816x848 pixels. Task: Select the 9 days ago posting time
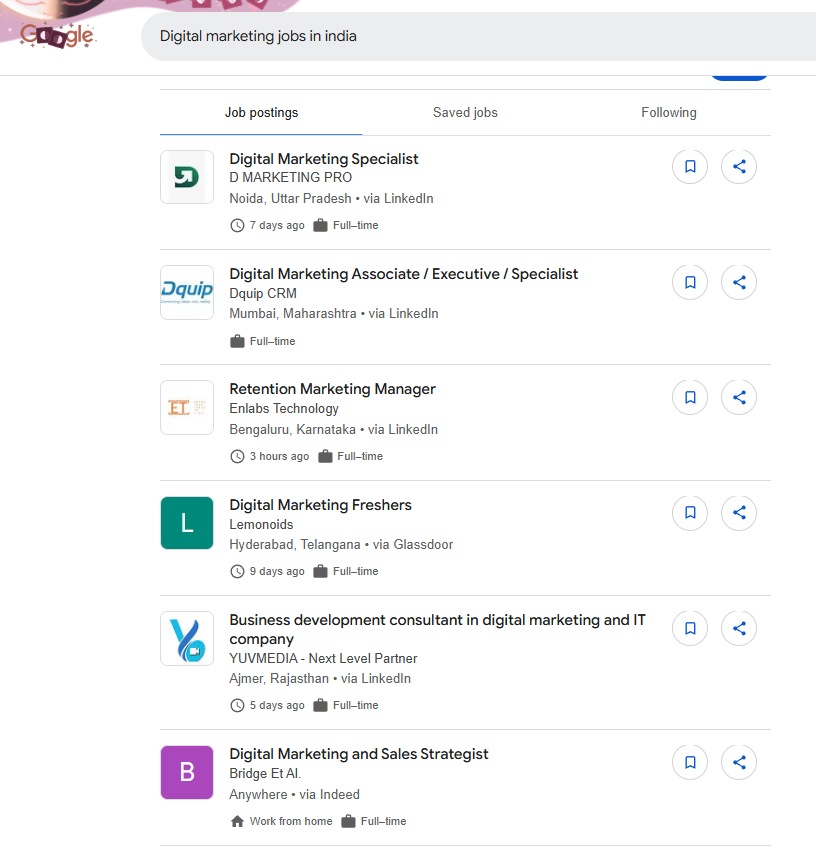(277, 572)
